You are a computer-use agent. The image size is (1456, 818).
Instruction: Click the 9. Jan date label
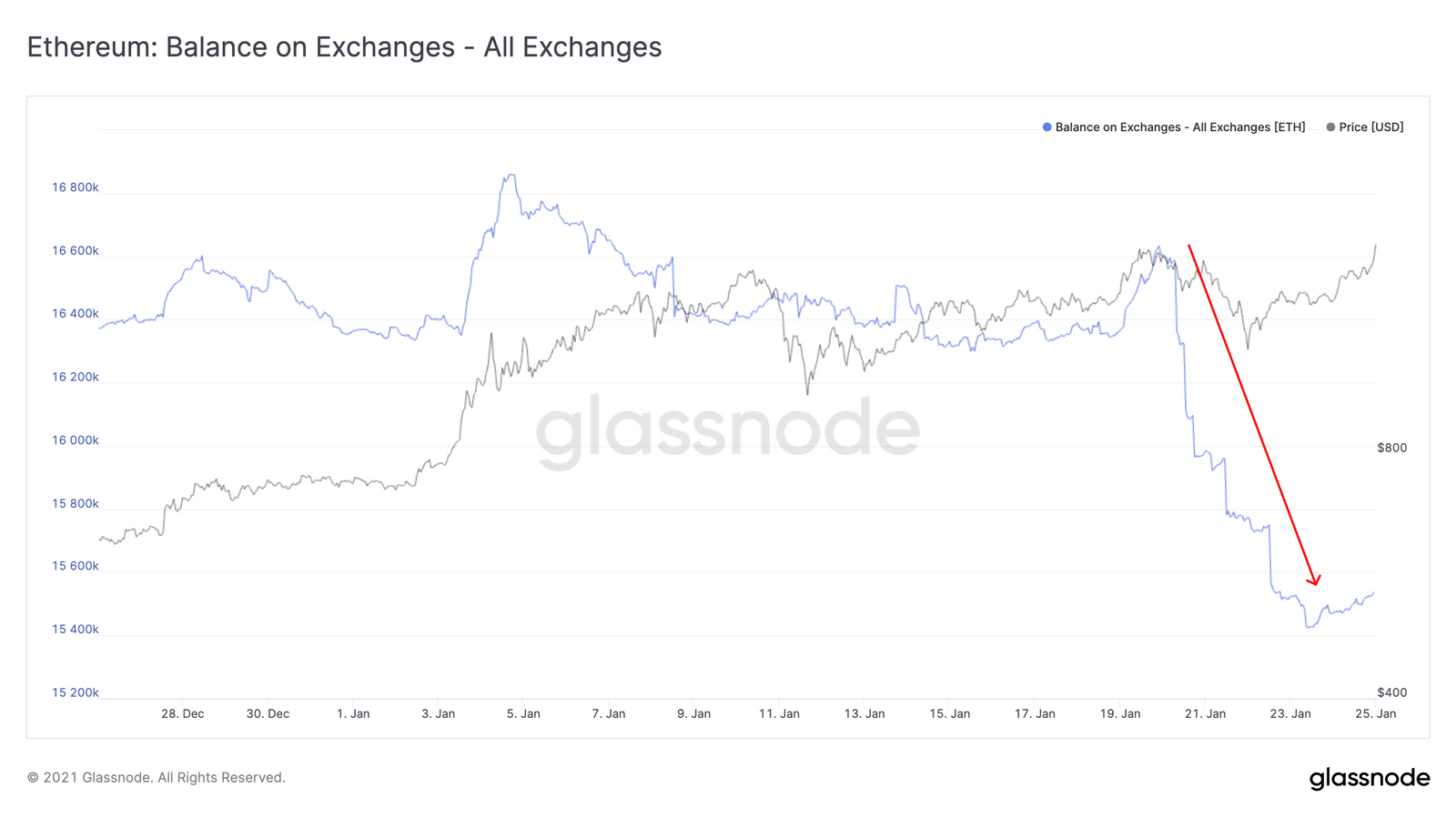[x=693, y=714]
